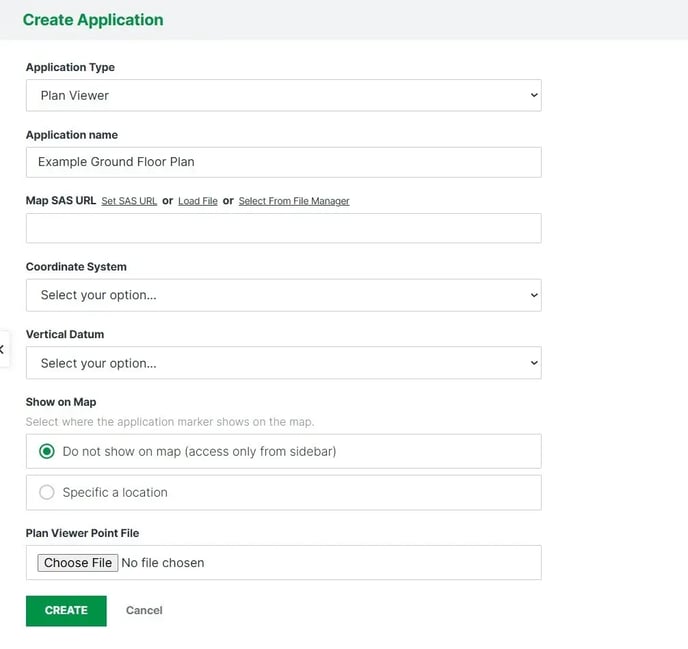Click the Create Application page heading
The width and height of the screenshot is (688, 649).
click(x=93, y=20)
